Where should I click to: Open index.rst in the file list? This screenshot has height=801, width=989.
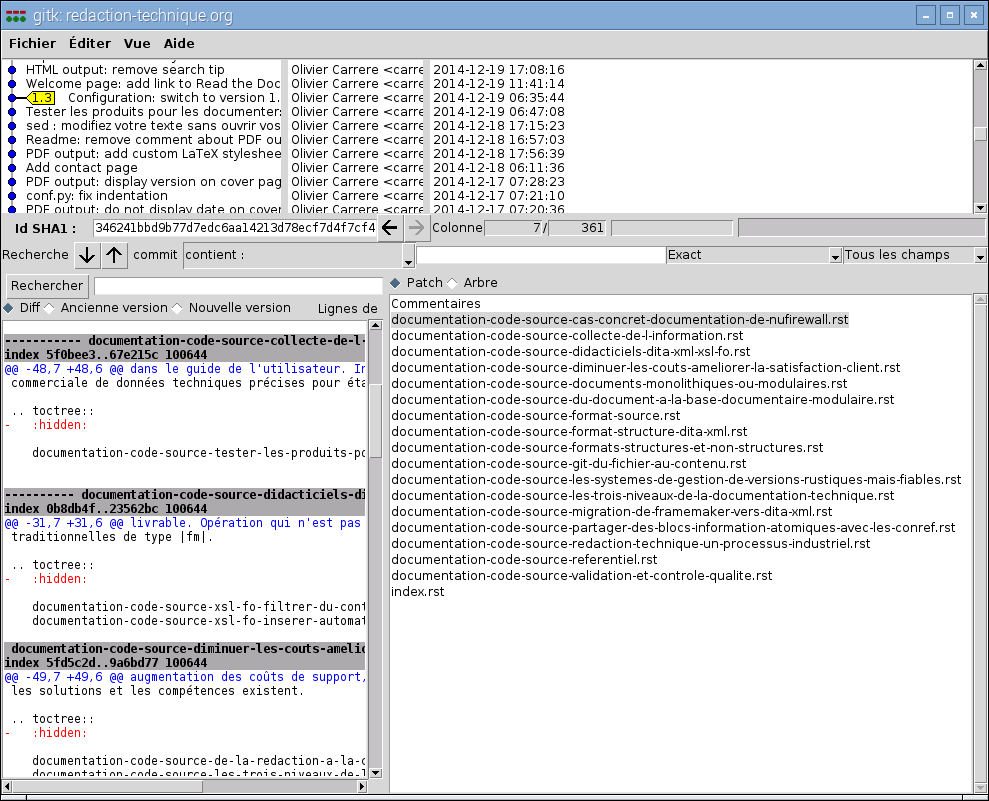[x=418, y=592]
